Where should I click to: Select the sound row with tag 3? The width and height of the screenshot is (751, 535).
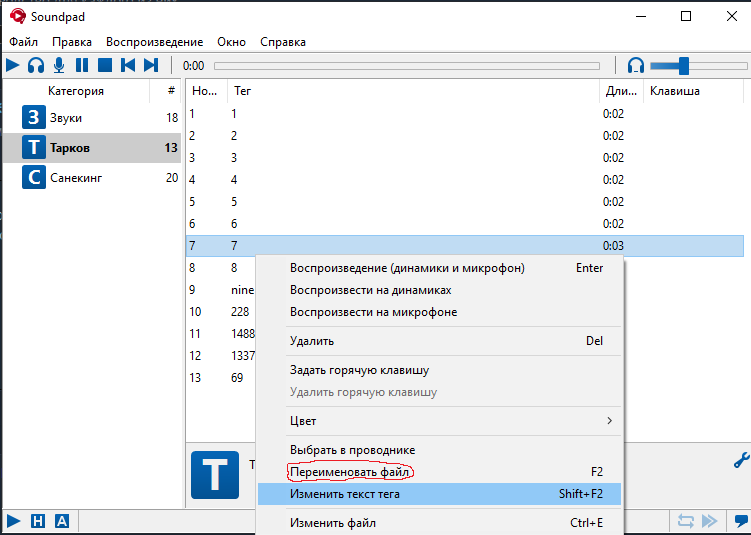[465, 158]
